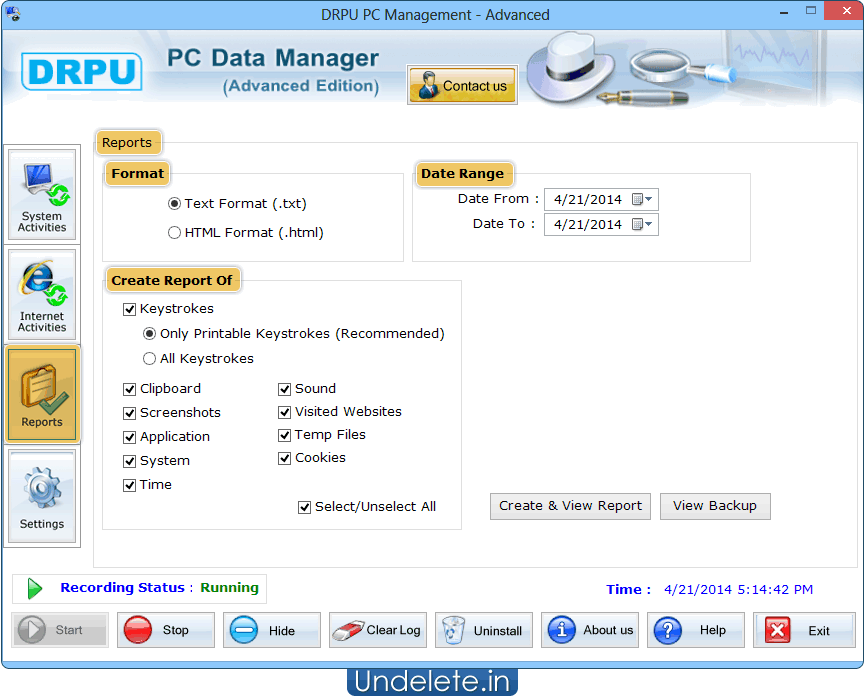Screen dimensions: 864x696
Task: Select HTML Format (.html) radio button
Action: tap(174, 233)
